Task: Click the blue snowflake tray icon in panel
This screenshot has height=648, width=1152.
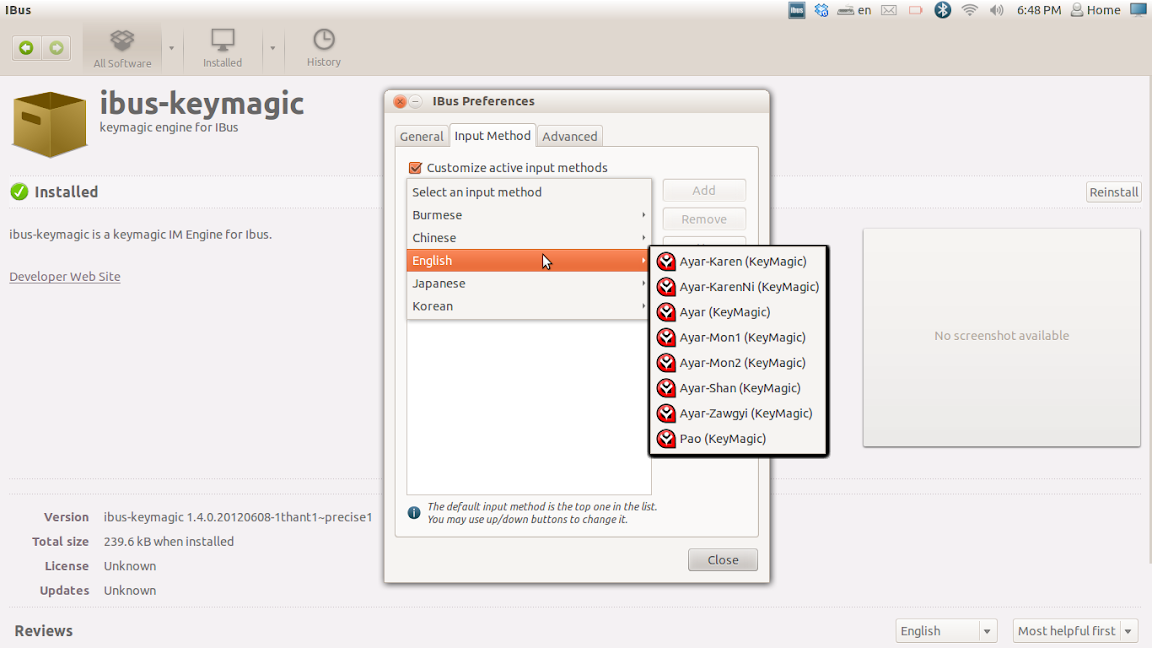Action: 821,10
